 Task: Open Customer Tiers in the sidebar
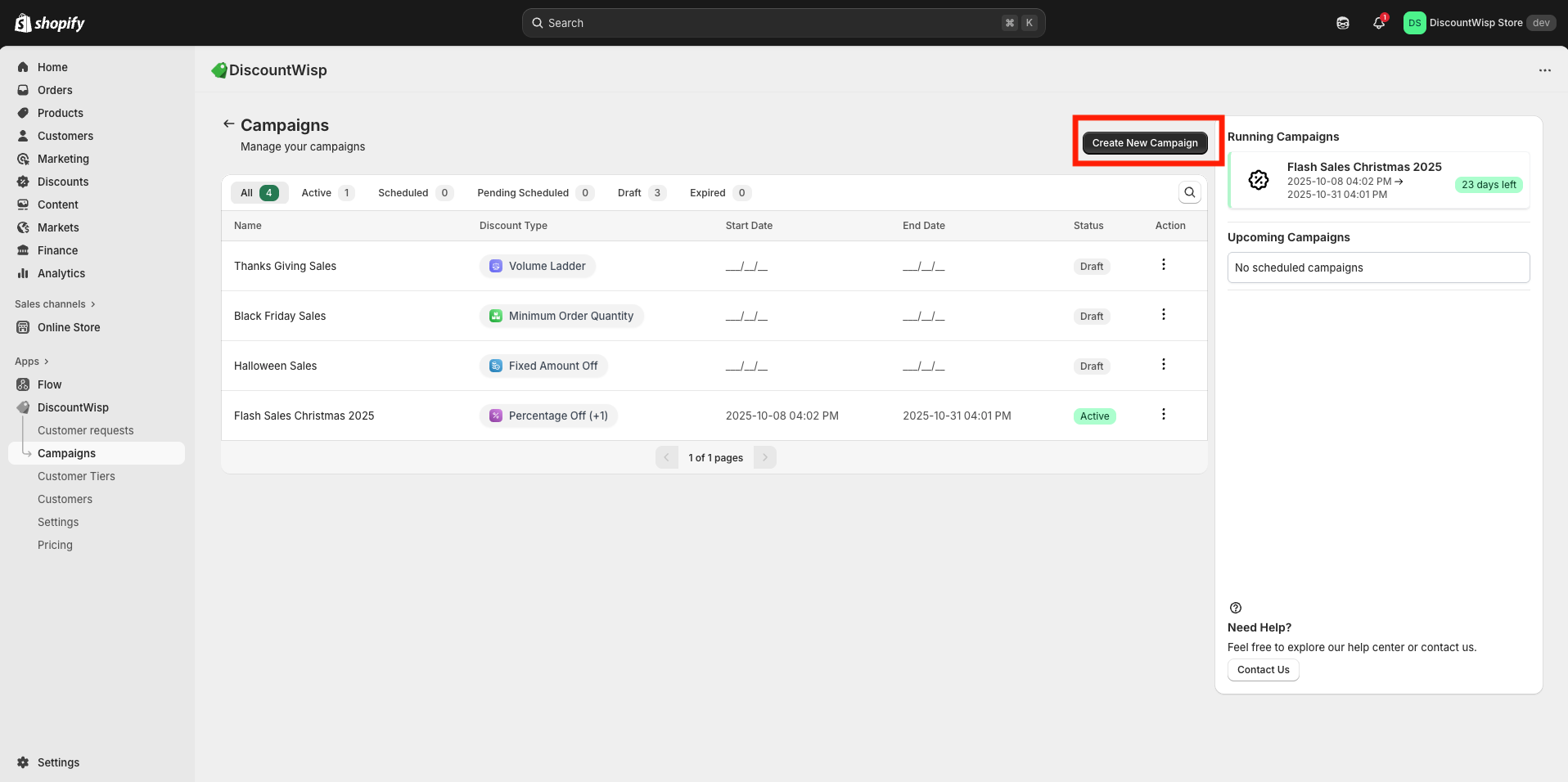click(x=76, y=476)
